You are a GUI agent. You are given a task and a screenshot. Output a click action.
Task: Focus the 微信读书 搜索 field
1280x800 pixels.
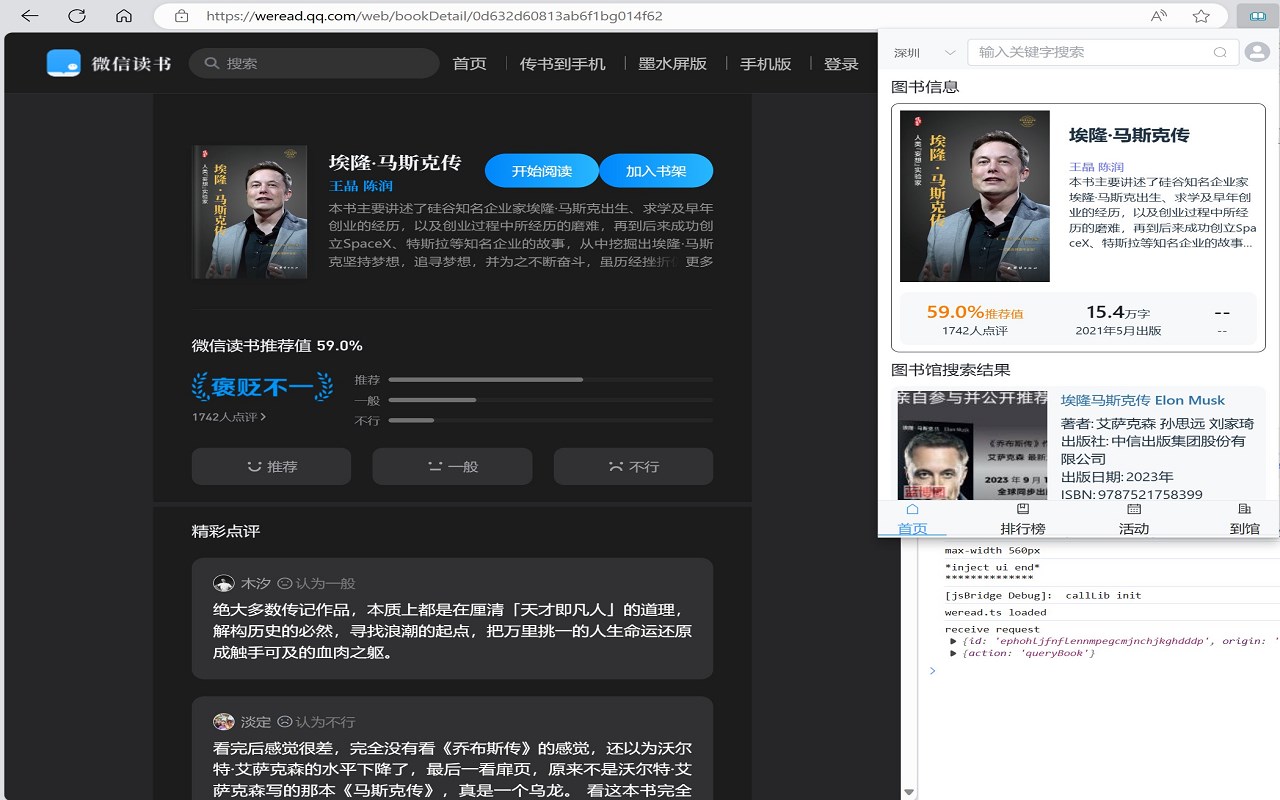(314, 63)
